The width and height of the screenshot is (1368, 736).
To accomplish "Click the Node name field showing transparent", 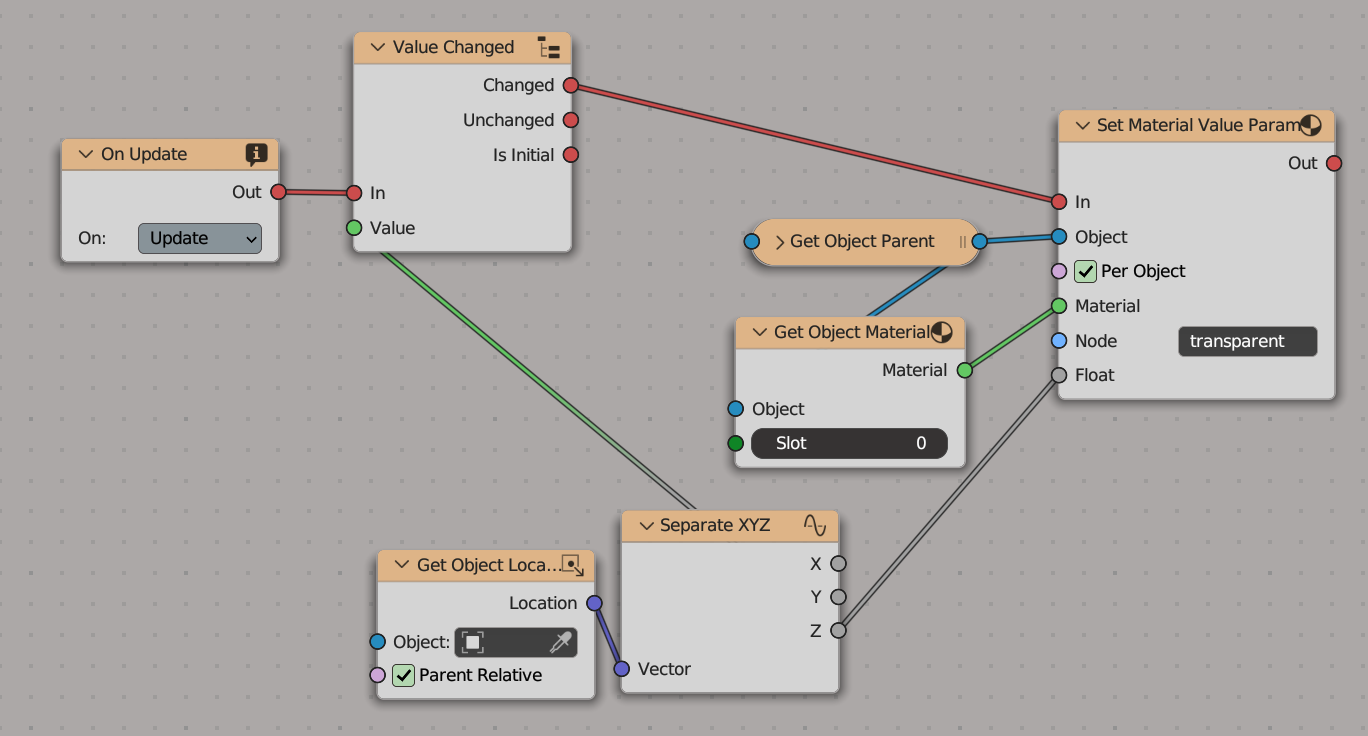I will coord(1247,341).
